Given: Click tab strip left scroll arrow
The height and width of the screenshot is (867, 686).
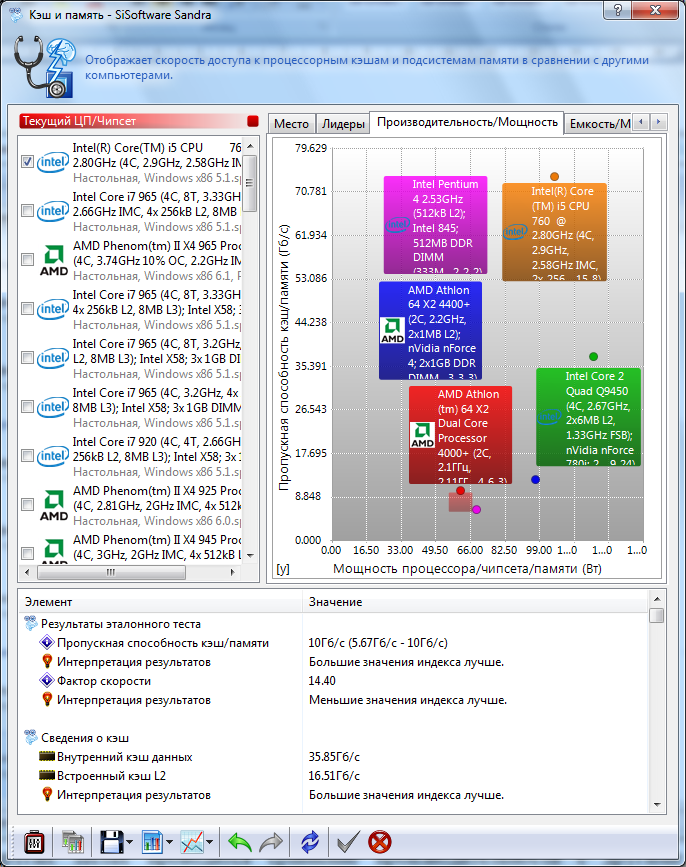Looking at the screenshot, I should pos(641,122).
